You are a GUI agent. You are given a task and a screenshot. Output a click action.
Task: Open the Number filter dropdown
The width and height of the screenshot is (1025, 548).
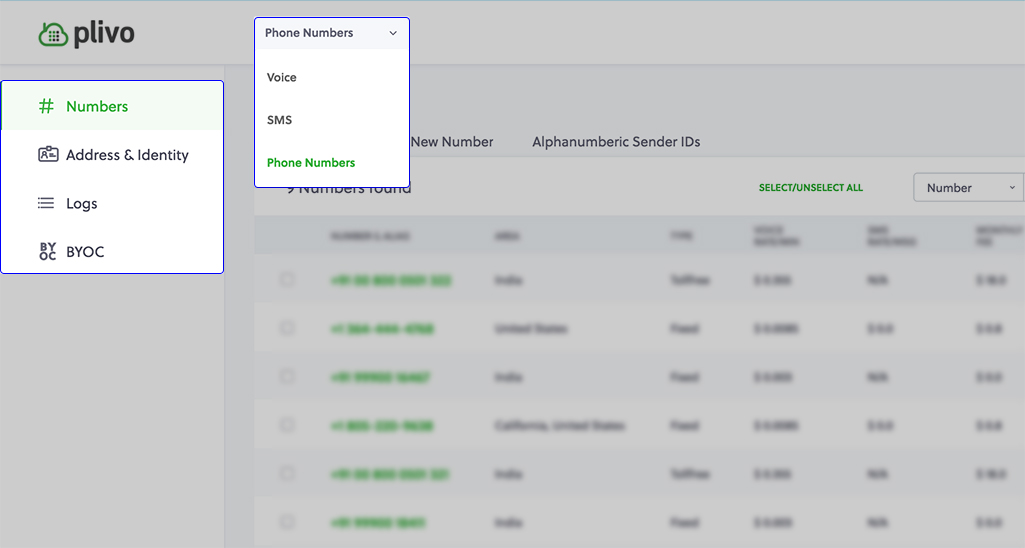[968, 188]
